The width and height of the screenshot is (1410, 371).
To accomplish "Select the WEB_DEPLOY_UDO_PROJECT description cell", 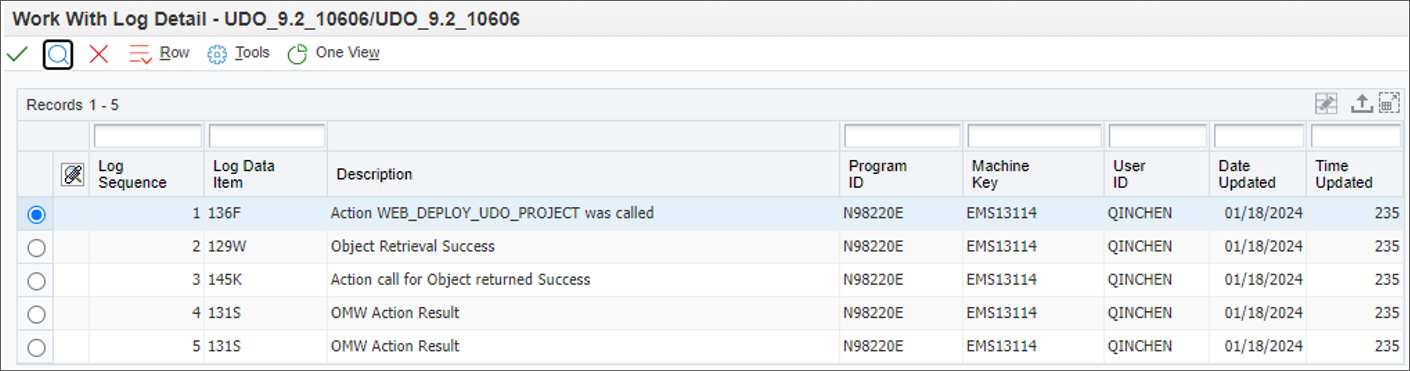I will point(492,213).
